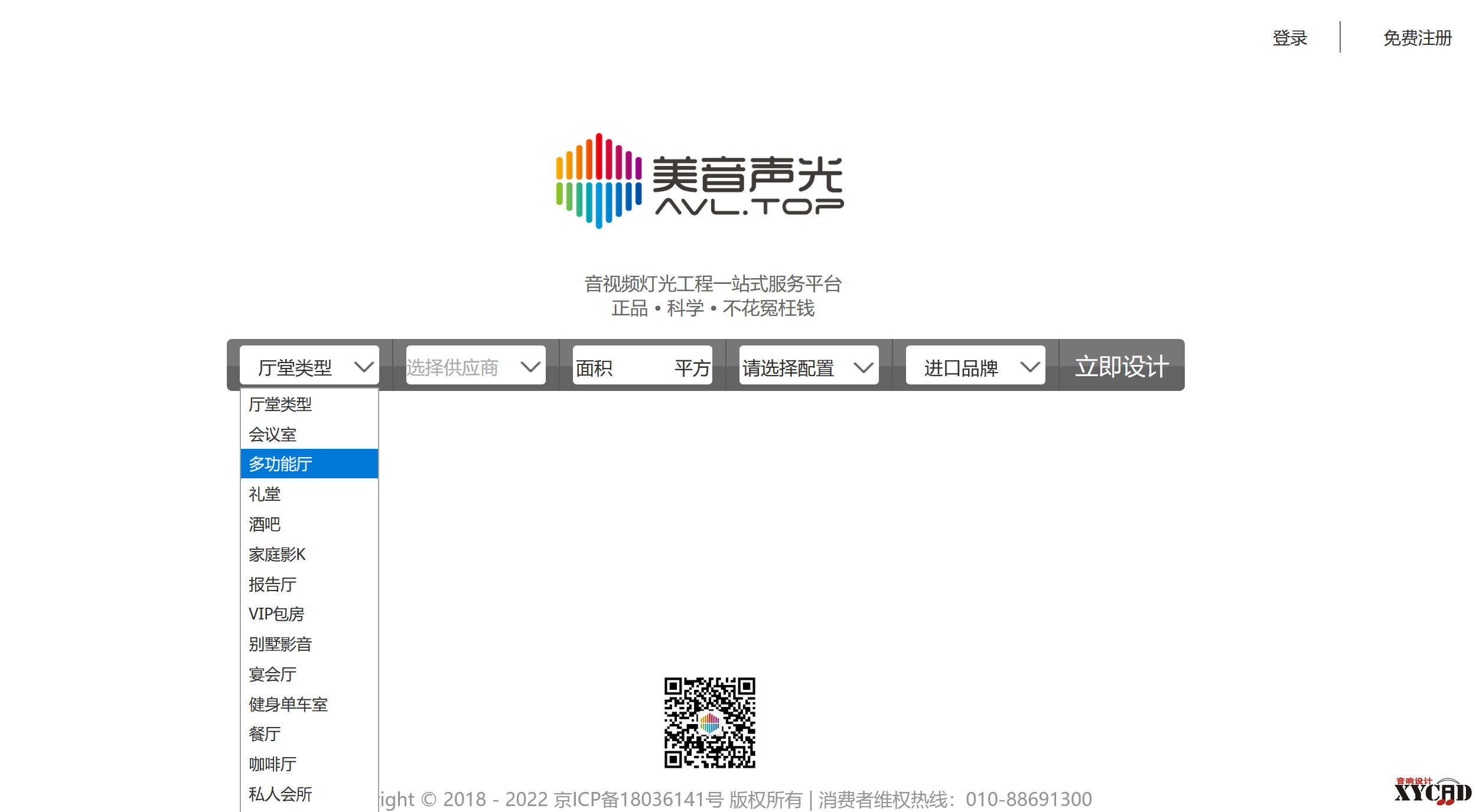Select 礼堂 from the list
1476x812 pixels.
click(x=309, y=494)
